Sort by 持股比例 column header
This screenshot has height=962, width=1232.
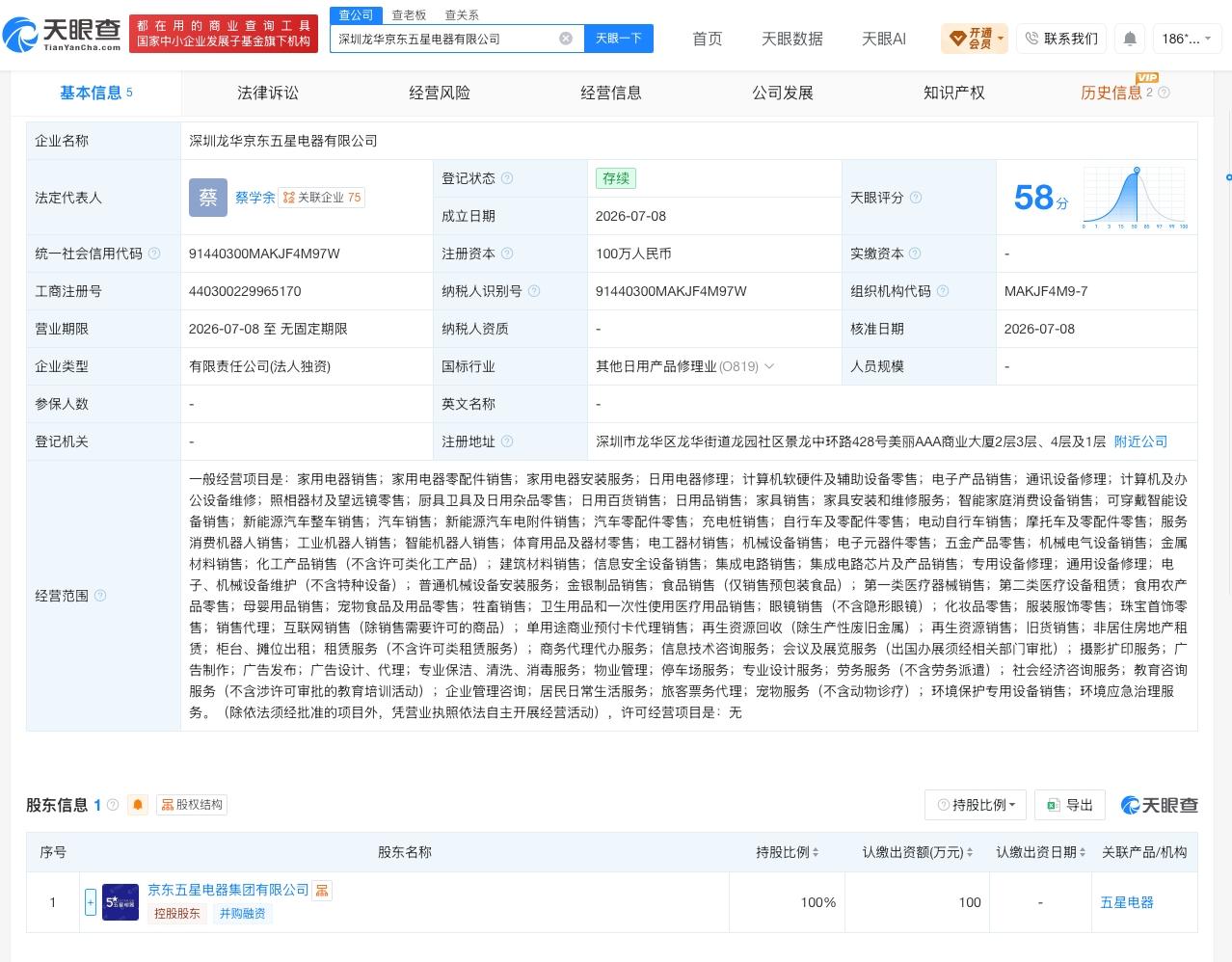click(787, 852)
